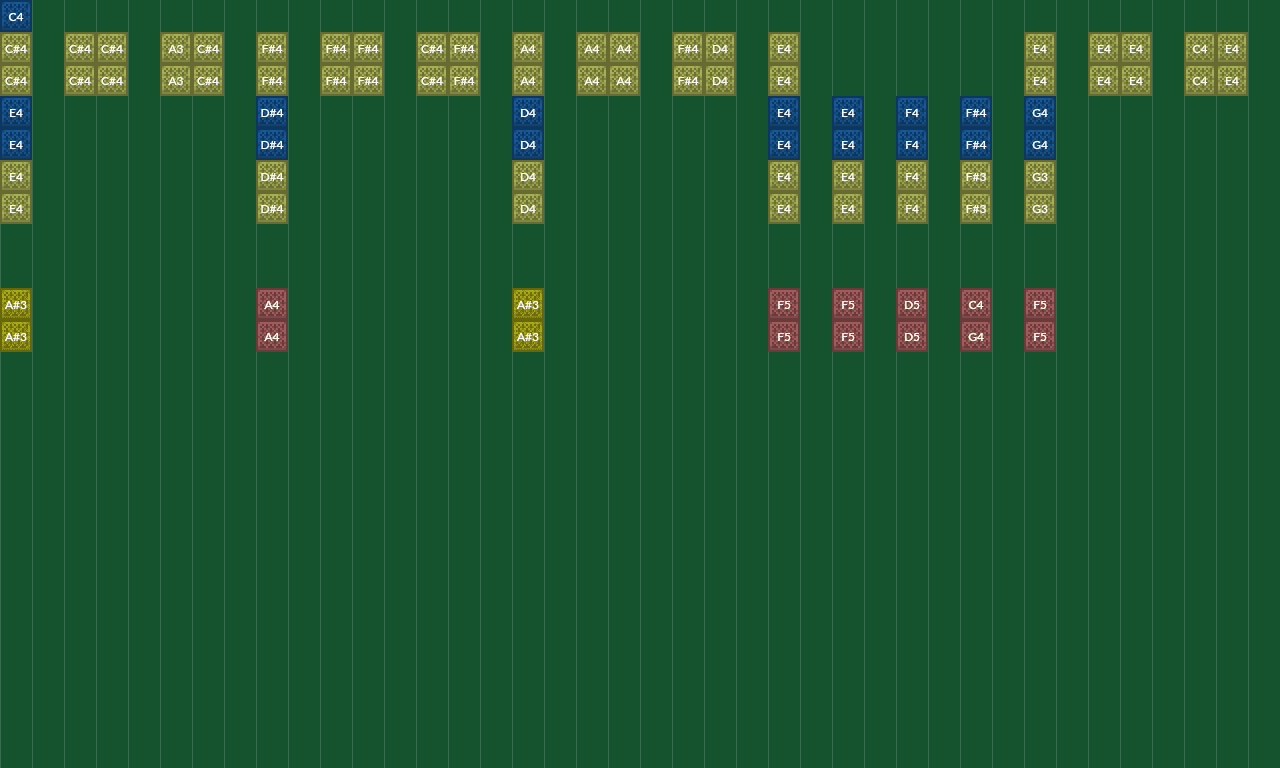Select the yellow A3 note block
This screenshot has width=1280, height=768.
(175, 48)
